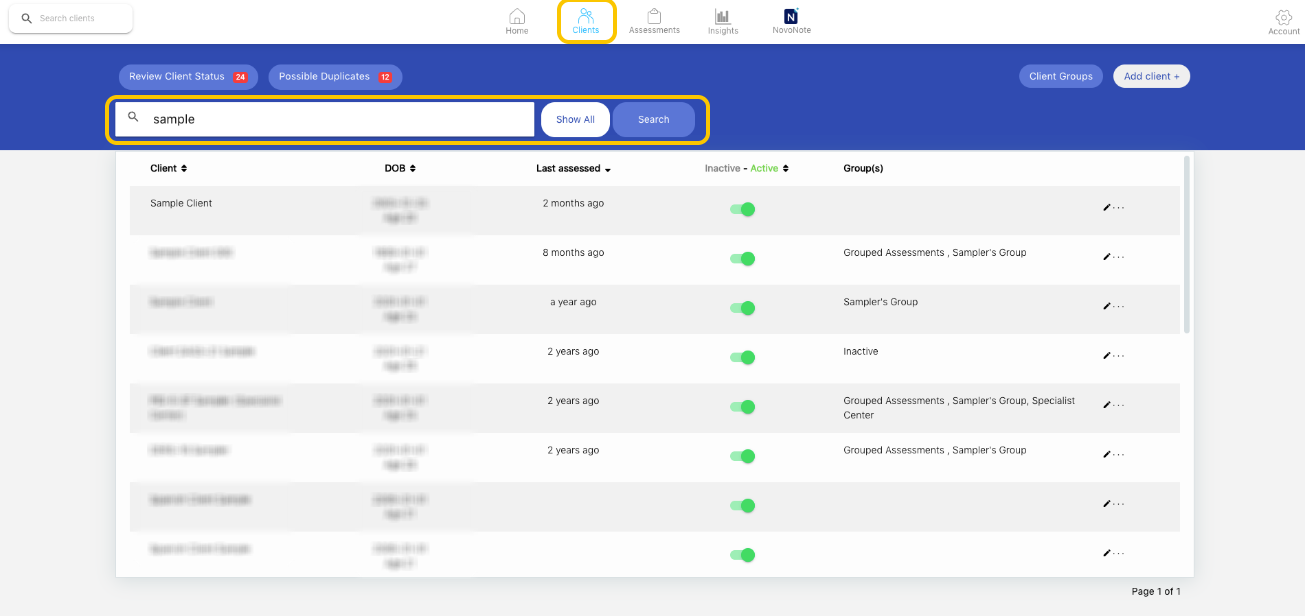1305x616 pixels.
Task: Select the Clients tab
Action: (x=586, y=22)
